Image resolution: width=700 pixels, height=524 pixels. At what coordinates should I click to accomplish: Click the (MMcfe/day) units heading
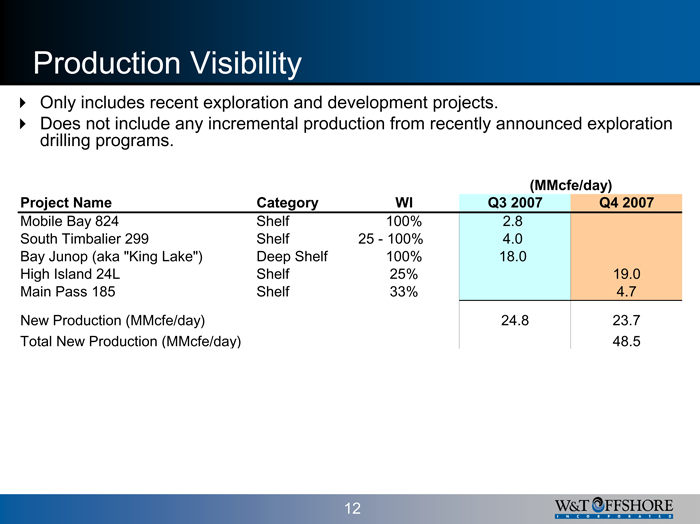tap(570, 185)
